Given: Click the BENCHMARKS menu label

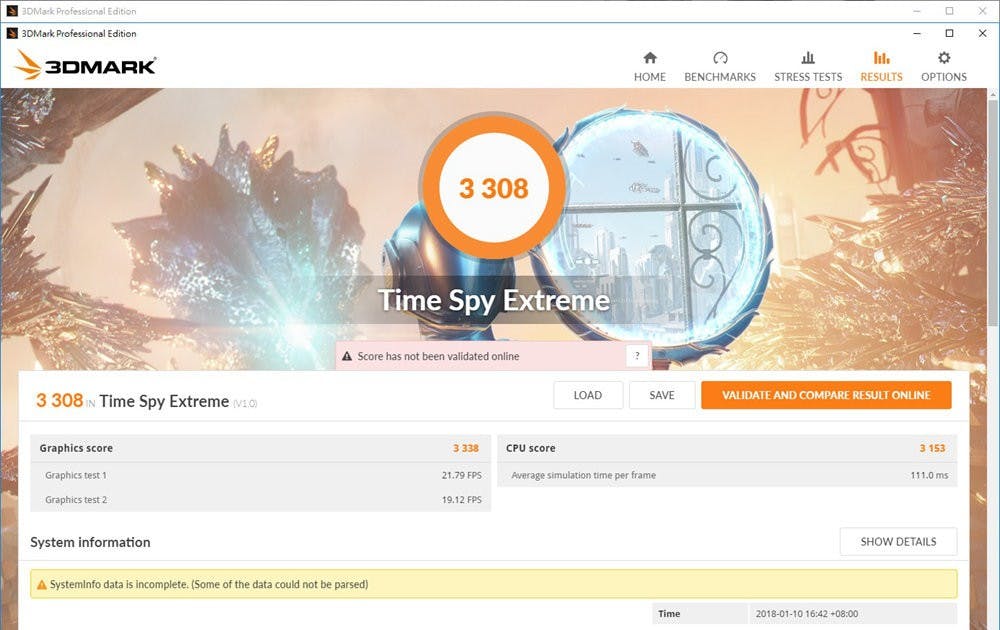Looking at the screenshot, I should coord(720,77).
